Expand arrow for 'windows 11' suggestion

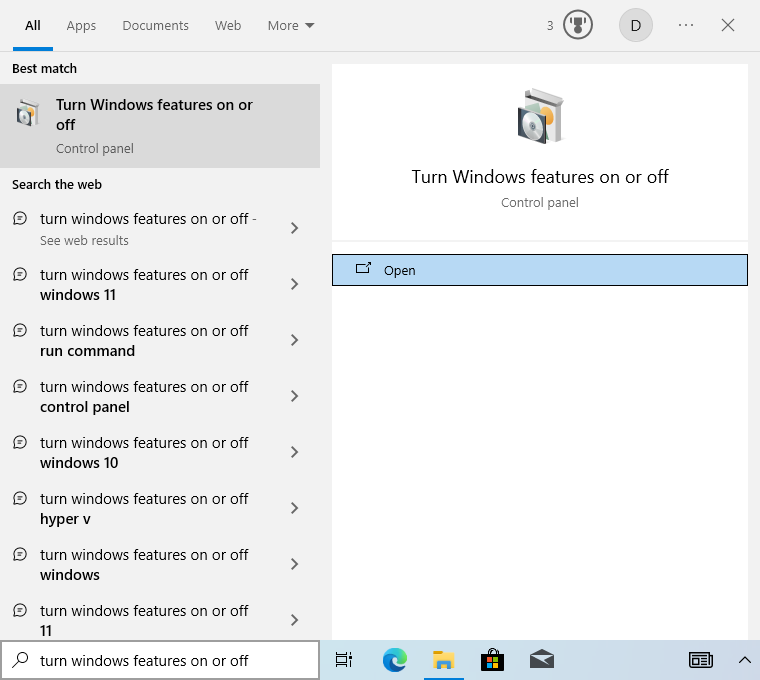point(294,284)
